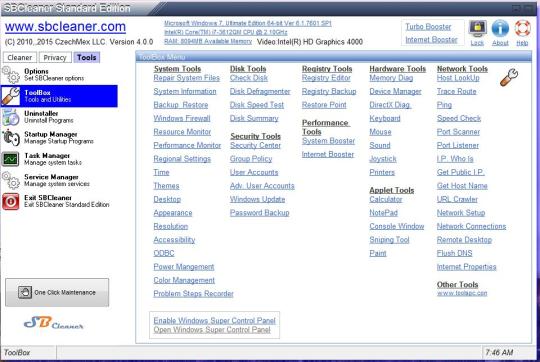This screenshot has height=362, width=540.
Task: Open Windows Firewall link
Action: 182,118
